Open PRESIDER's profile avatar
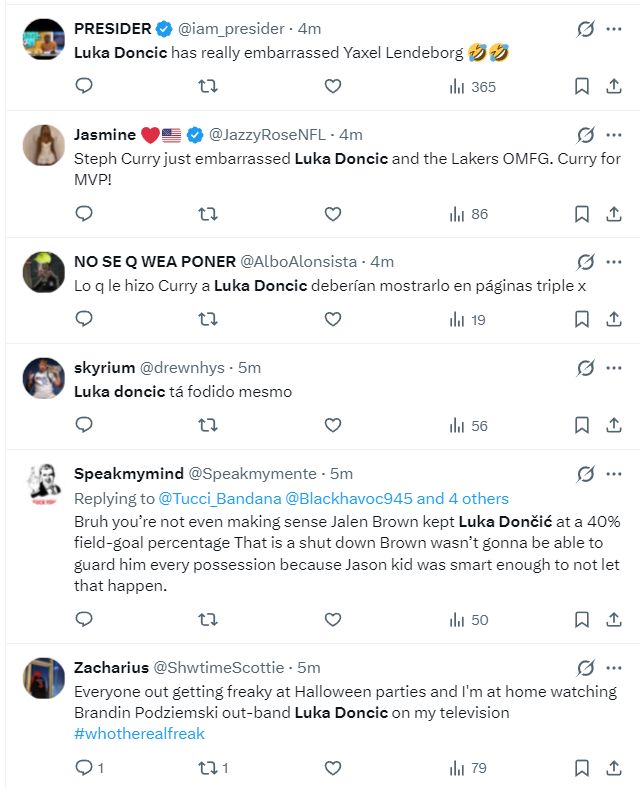Screen dimensions: 640x789 point(44,40)
